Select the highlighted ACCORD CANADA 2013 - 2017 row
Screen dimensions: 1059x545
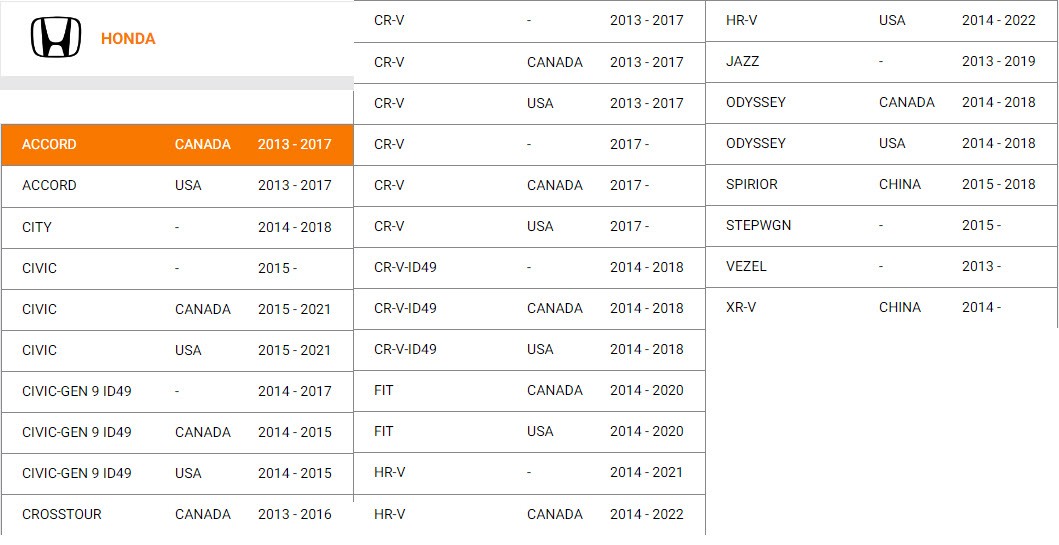177,145
